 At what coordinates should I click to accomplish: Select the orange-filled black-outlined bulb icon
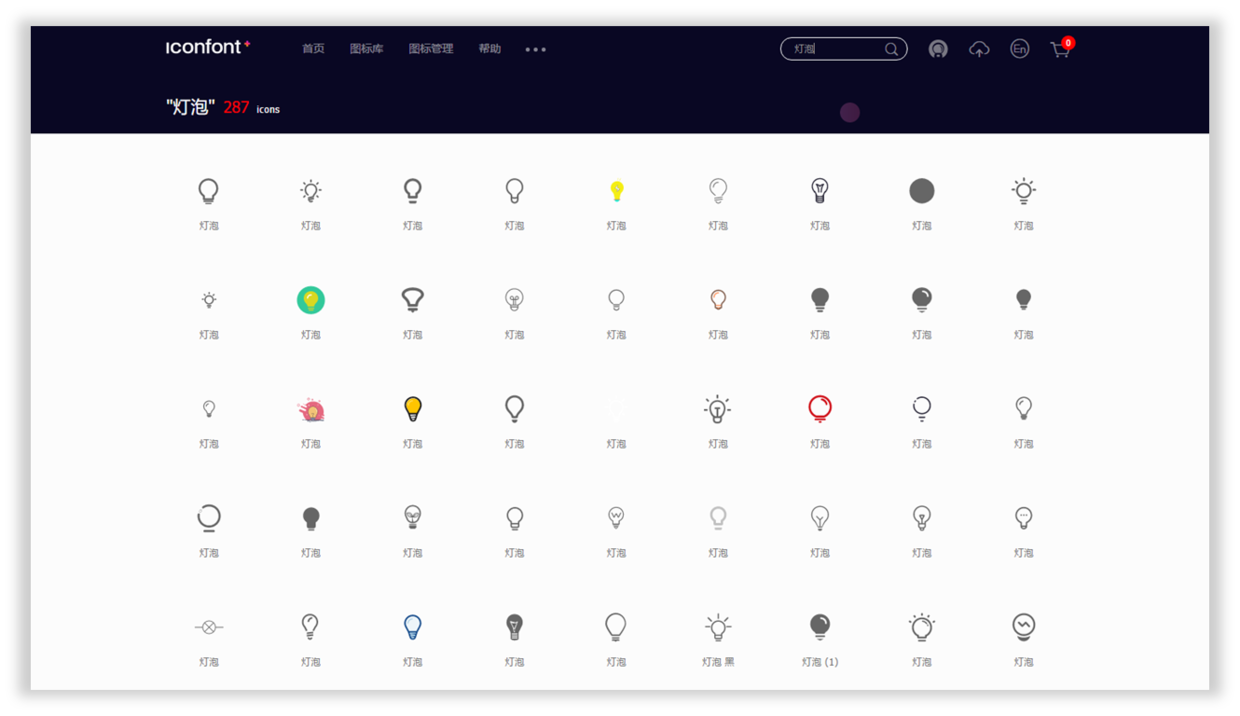(413, 408)
